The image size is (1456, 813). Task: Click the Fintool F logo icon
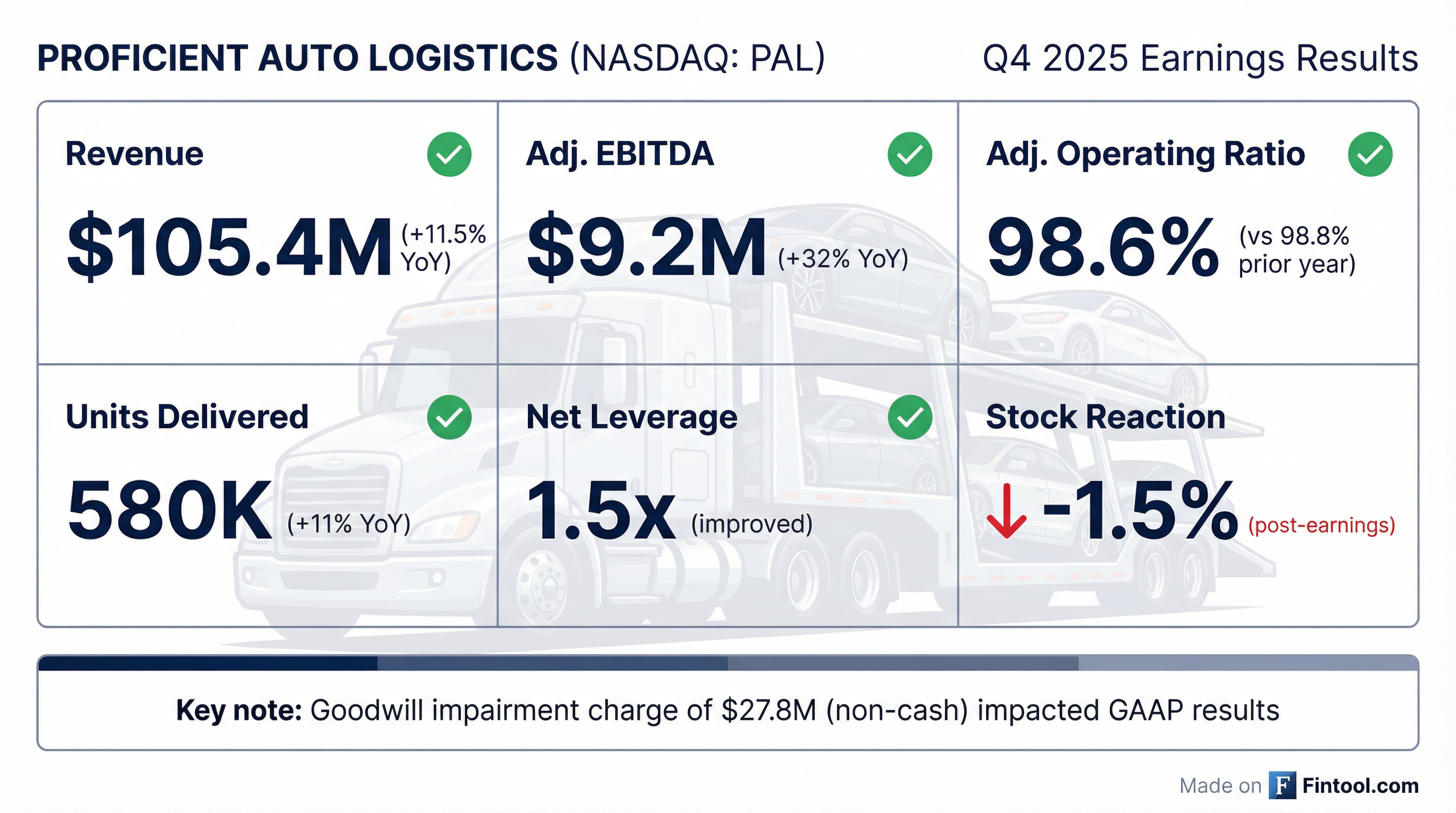click(1282, 785)
